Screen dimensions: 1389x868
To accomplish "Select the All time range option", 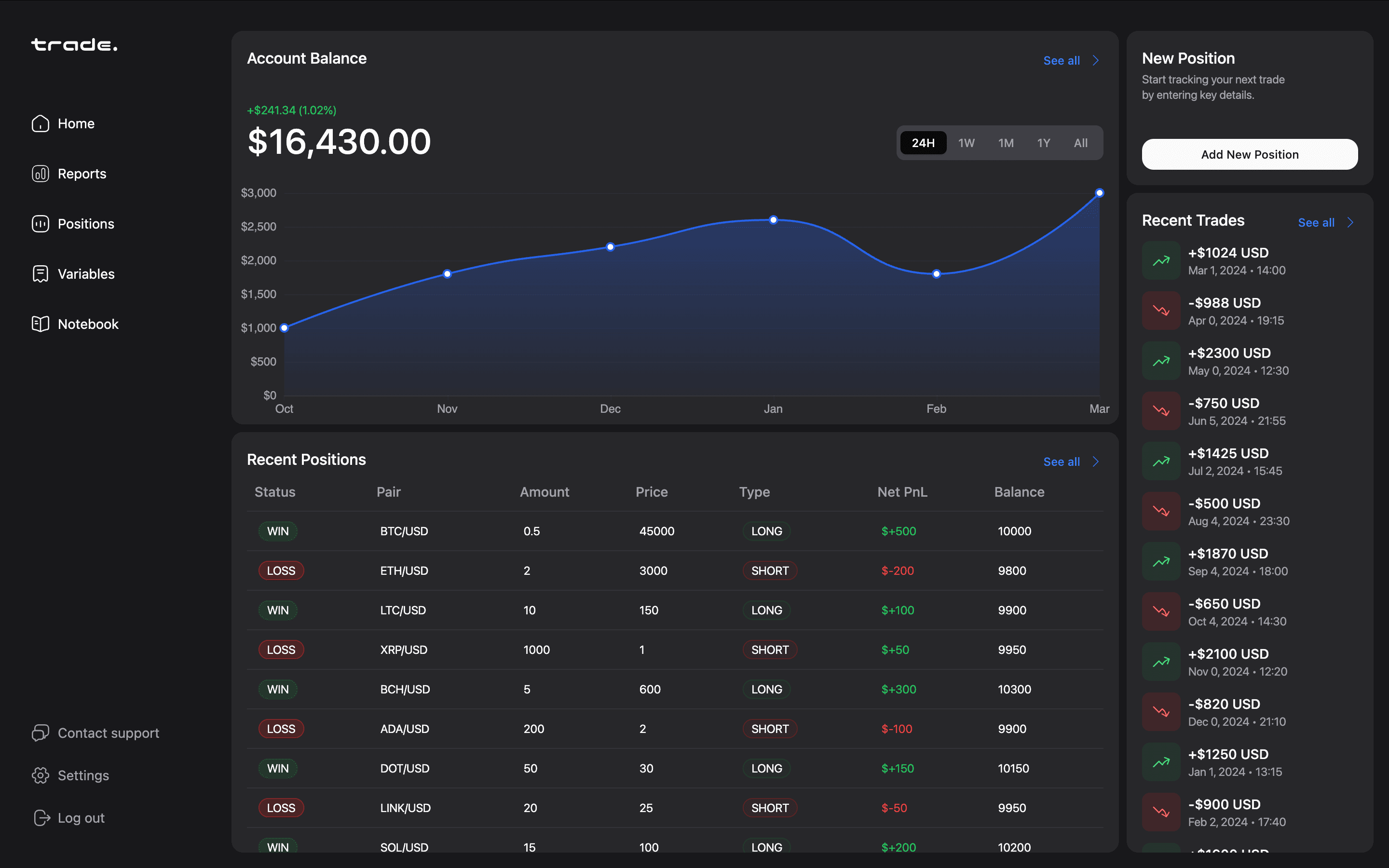I will [x=1080, y=142].
